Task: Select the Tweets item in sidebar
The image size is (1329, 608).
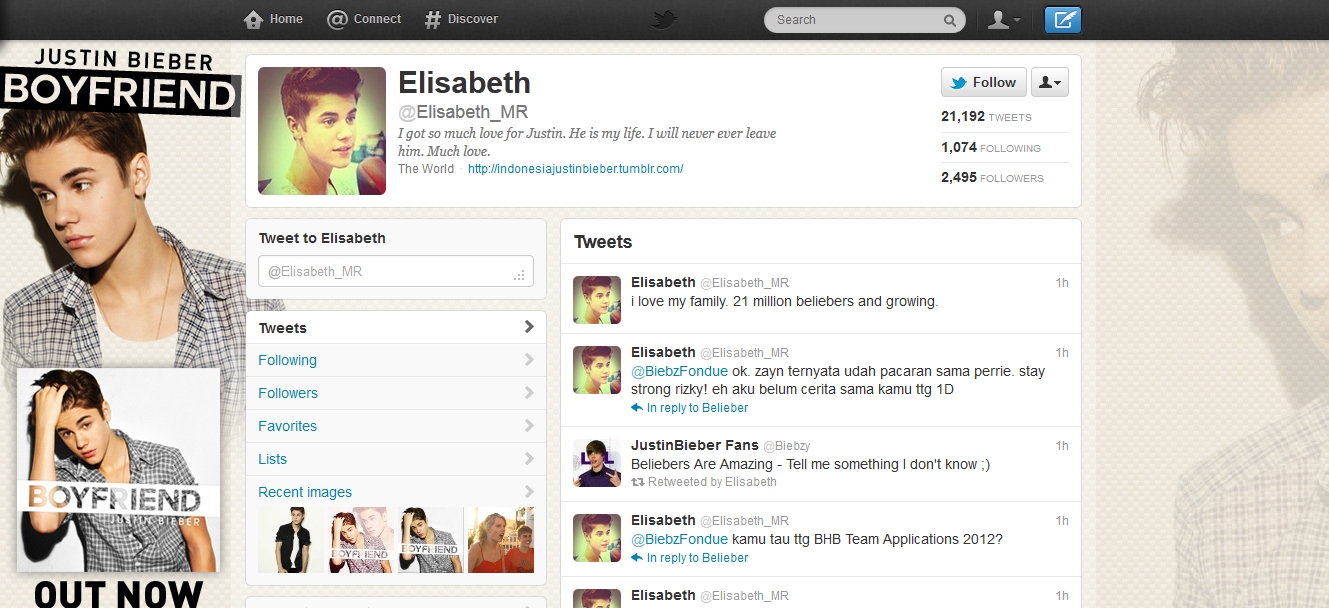Action: (x=396, y=328)
